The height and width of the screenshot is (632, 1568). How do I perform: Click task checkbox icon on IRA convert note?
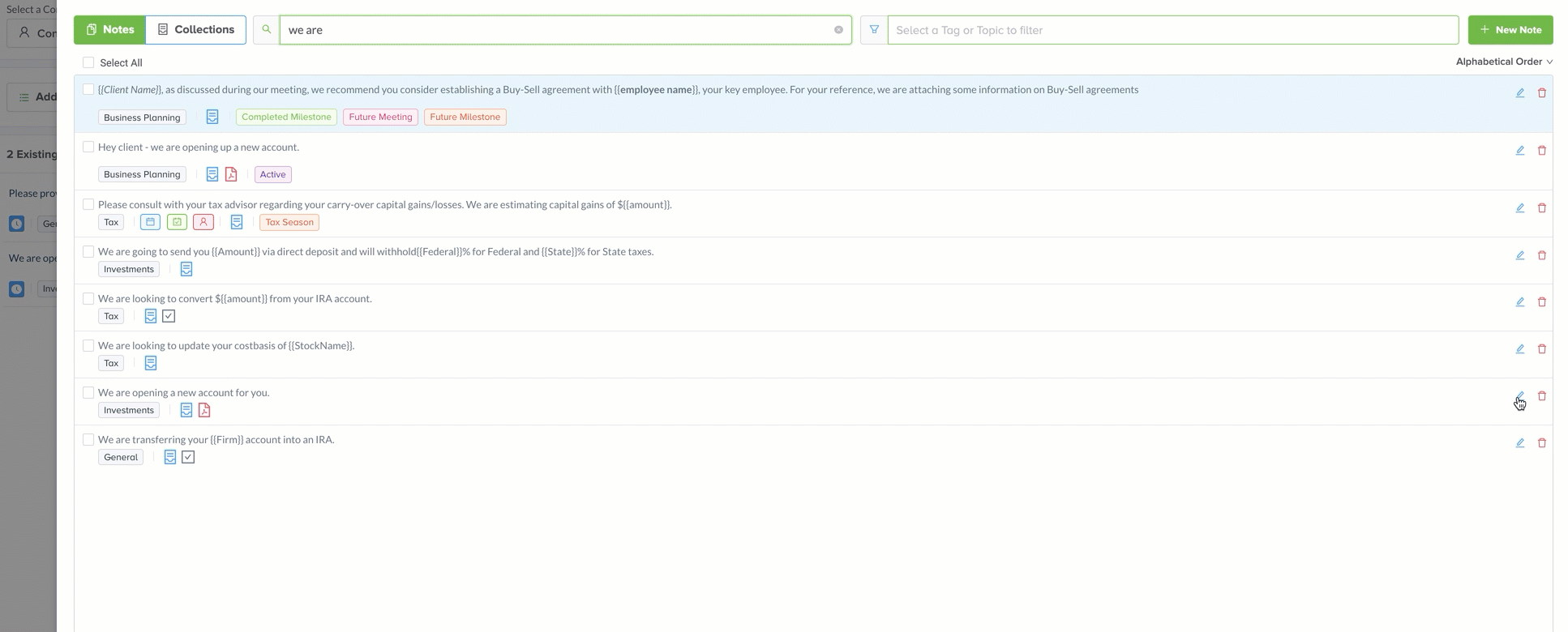[x=169, y=316]
